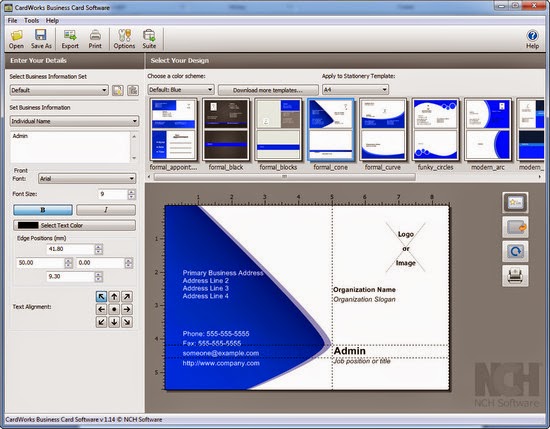Viewport: 550px width, 429px height.
Task: Click the stepper next to 41.80
Action: pyautogui.click(x=99, y=249)
